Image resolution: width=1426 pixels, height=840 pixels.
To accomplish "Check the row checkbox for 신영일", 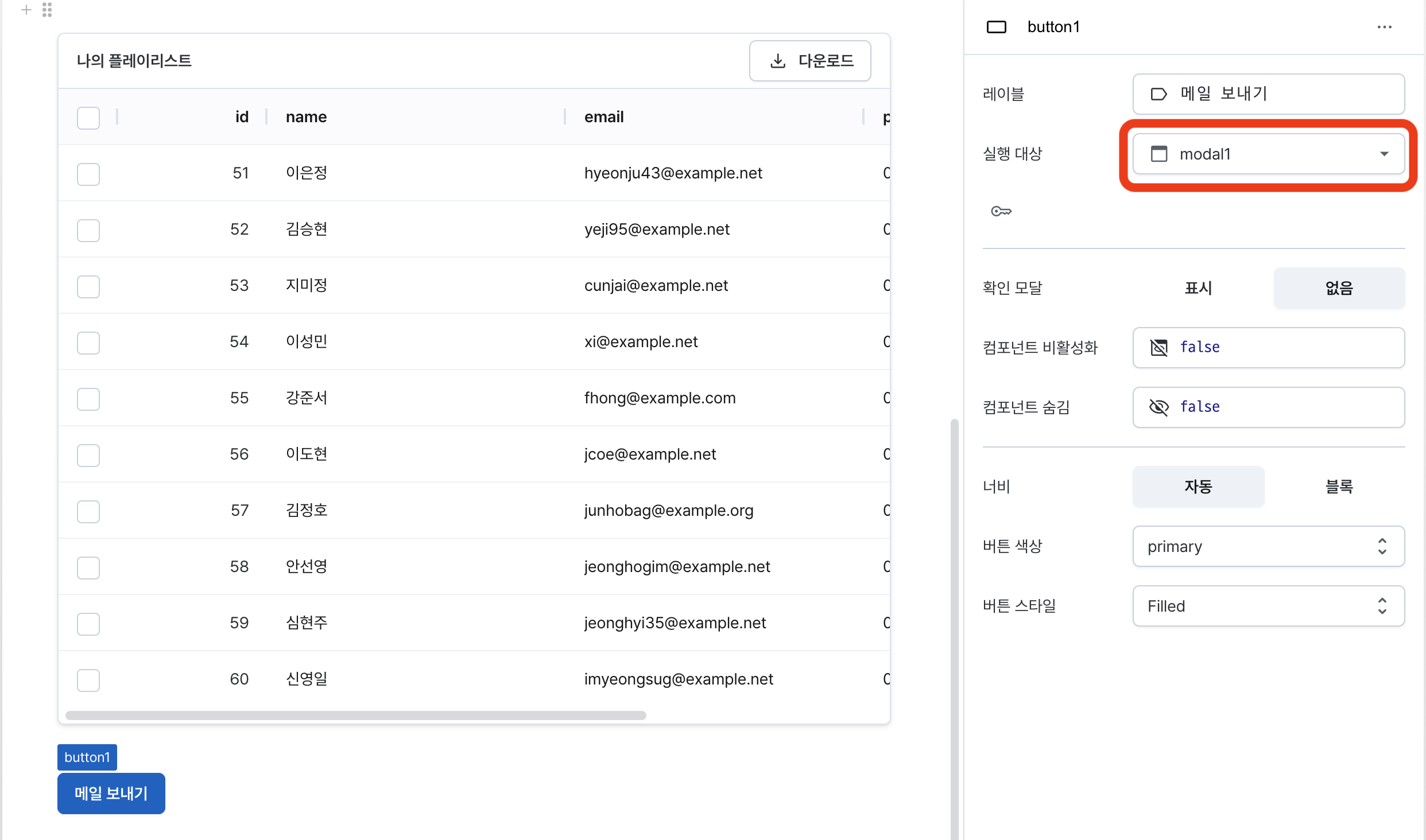I will tap(88, 680).
